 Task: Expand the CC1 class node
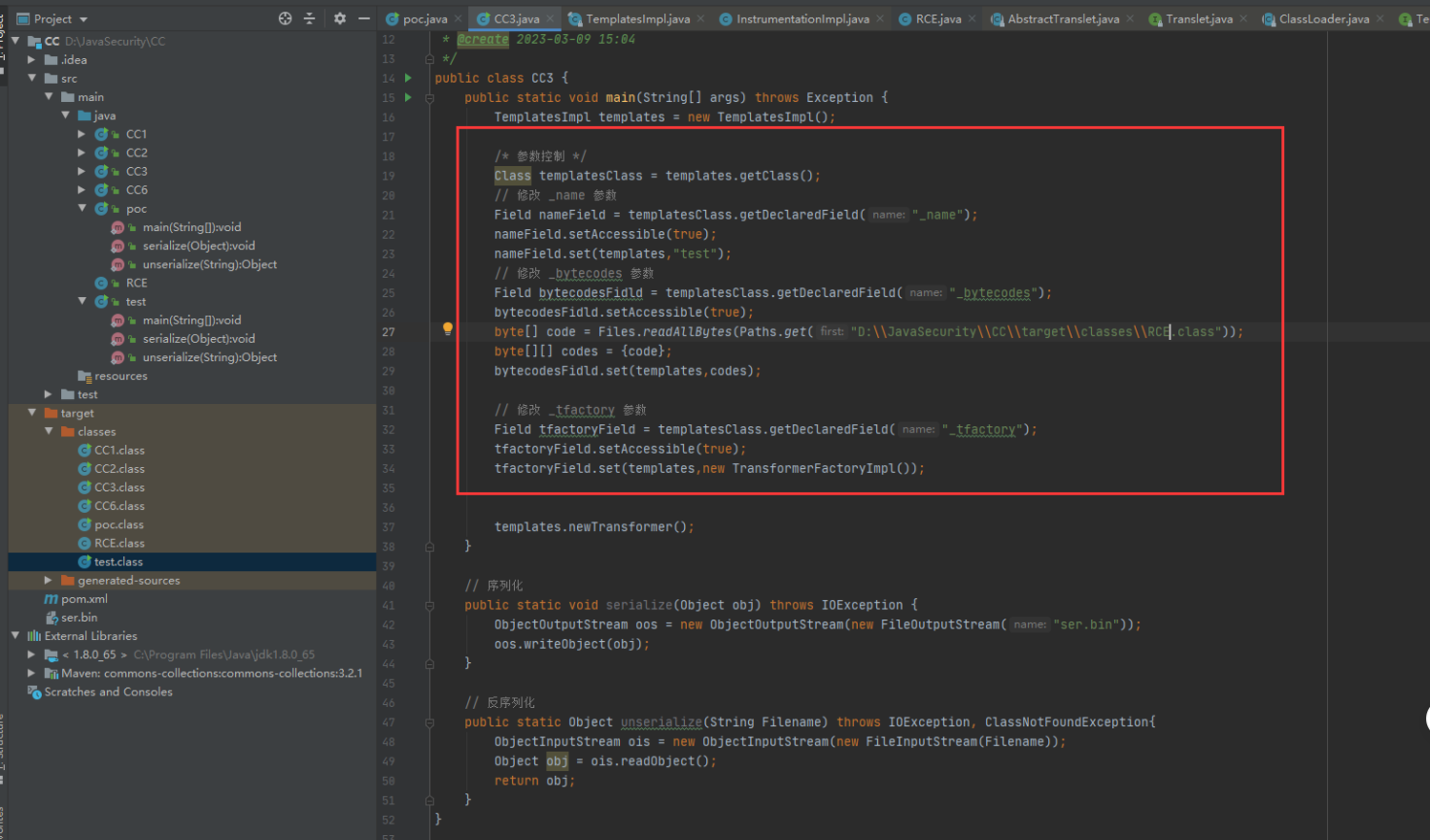(82, 134)
